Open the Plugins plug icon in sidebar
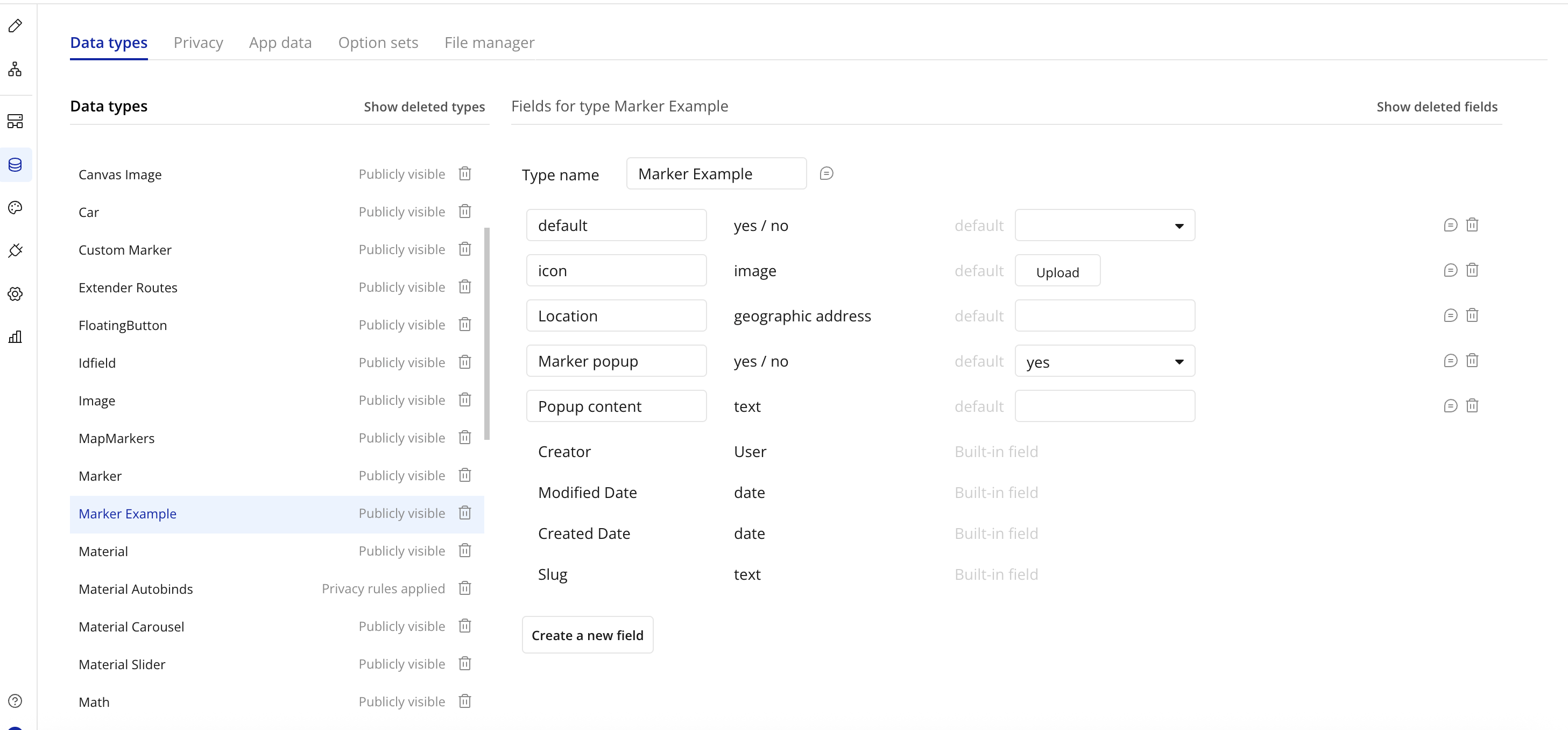 click(x=15, y=251)
